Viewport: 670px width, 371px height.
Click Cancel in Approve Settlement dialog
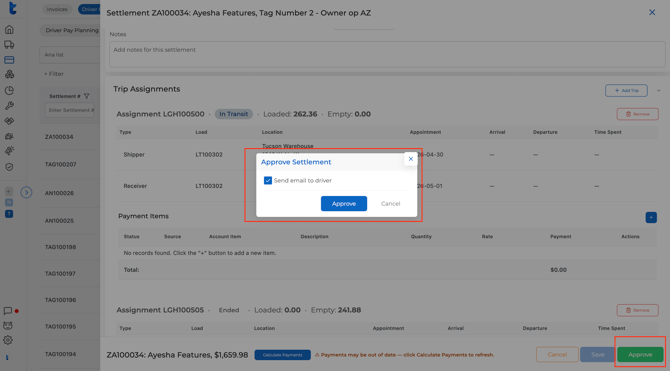[x=391, y=203]
